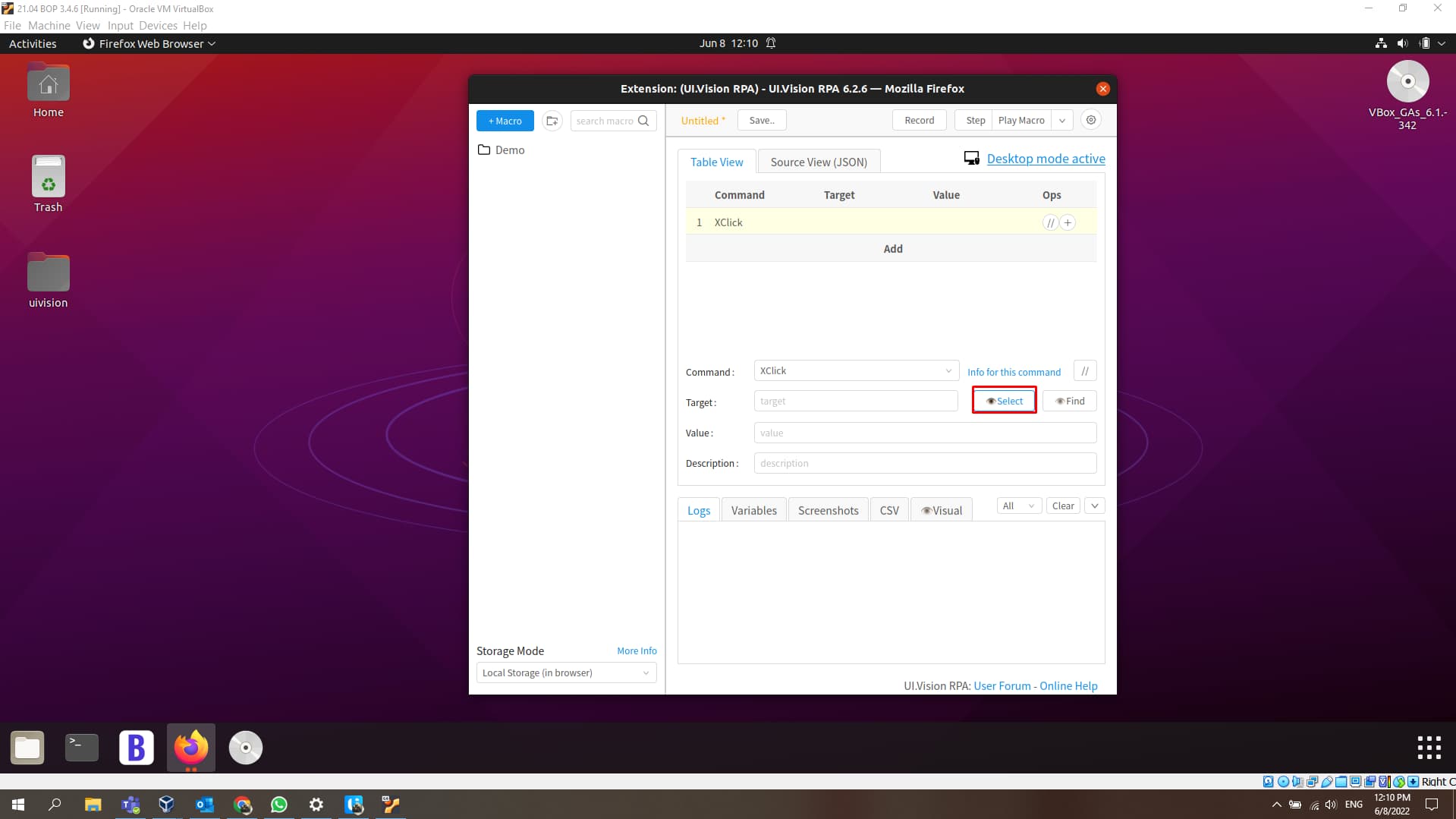Click the Add row button

(x=891, y=249)
